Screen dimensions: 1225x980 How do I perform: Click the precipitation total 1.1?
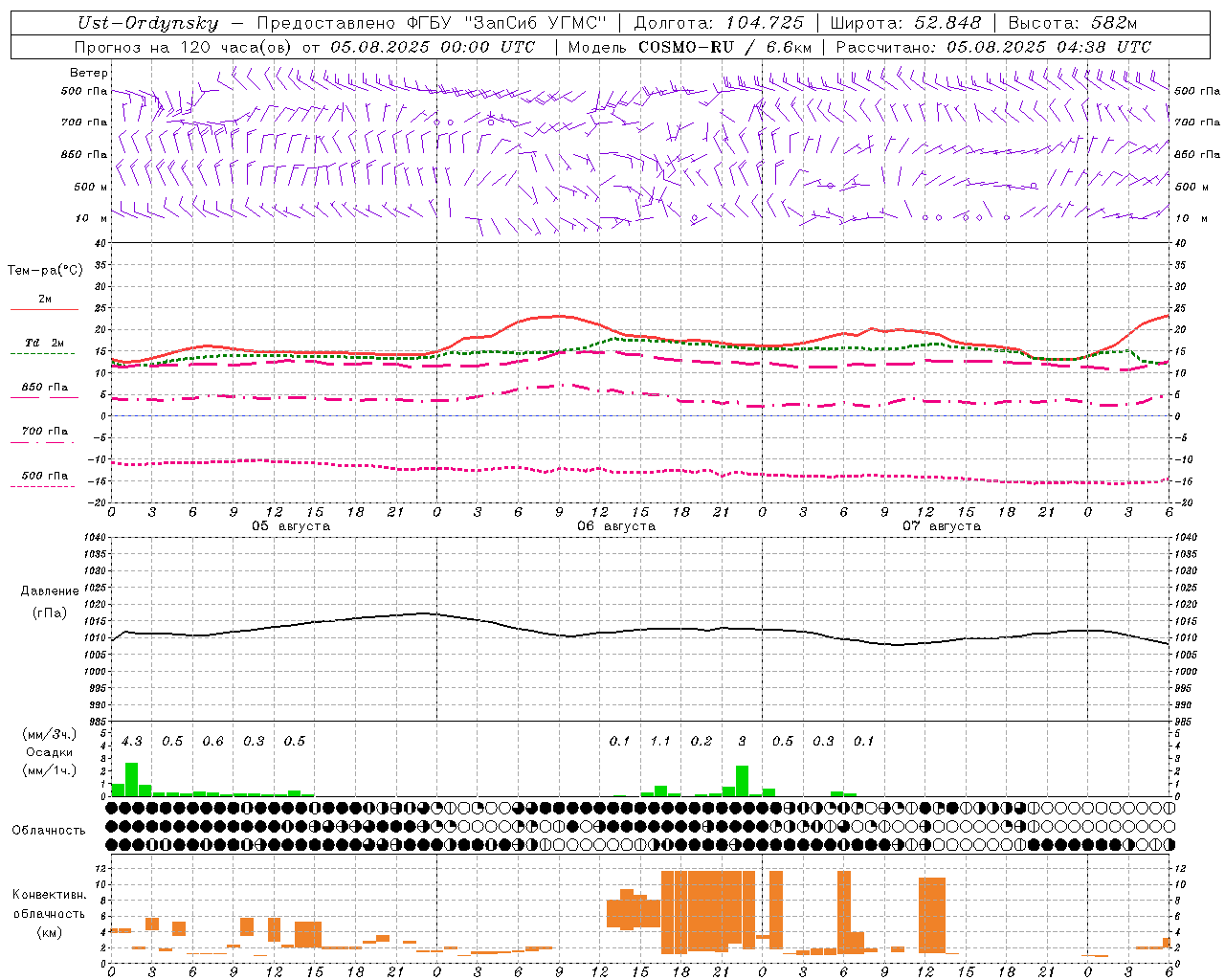click(660, 742)
